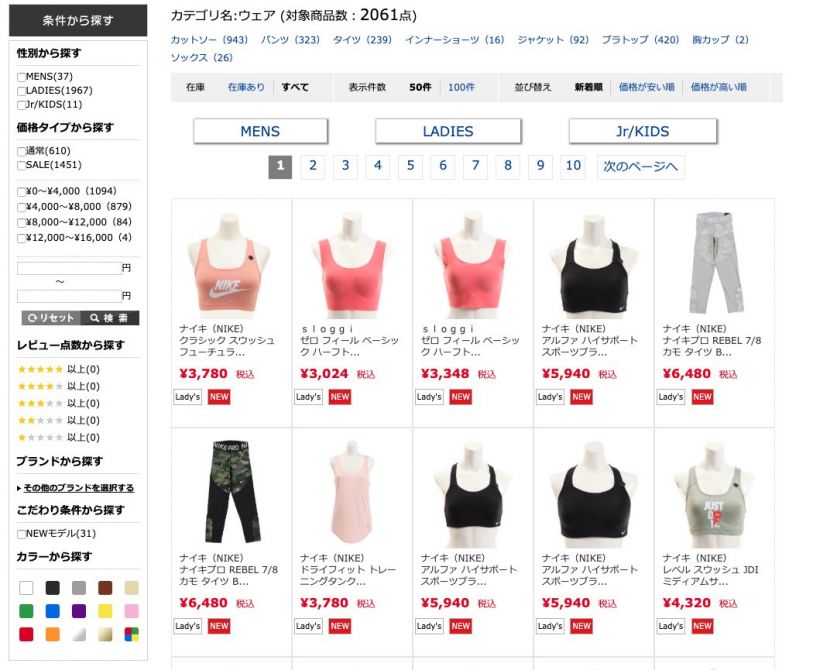Switch display count to 100件
The image size is (813, 670).
(461, 87)
